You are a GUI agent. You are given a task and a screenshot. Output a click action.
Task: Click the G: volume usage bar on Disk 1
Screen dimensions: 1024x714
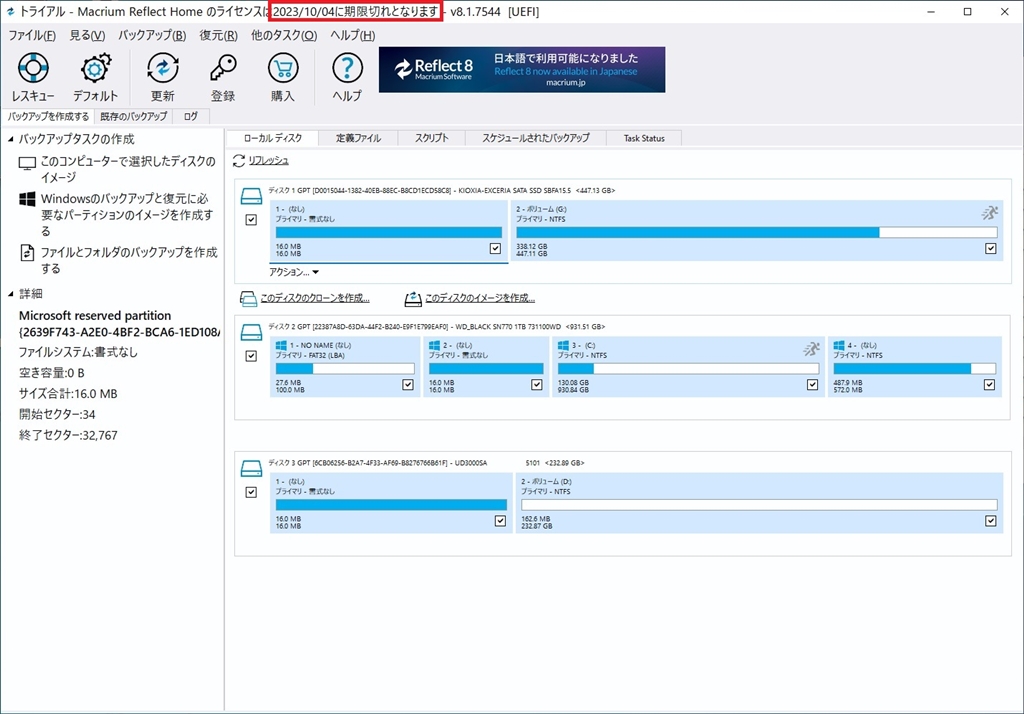click(756, 232)
